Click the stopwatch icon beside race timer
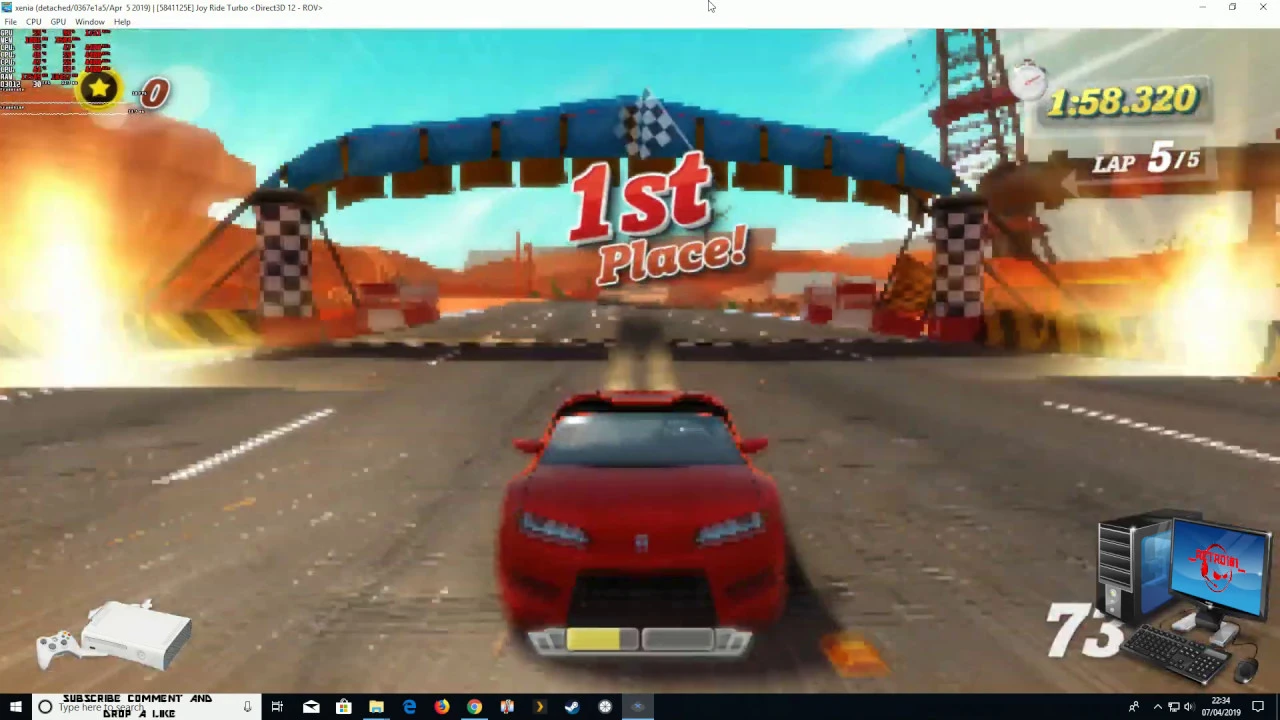 1027,79
